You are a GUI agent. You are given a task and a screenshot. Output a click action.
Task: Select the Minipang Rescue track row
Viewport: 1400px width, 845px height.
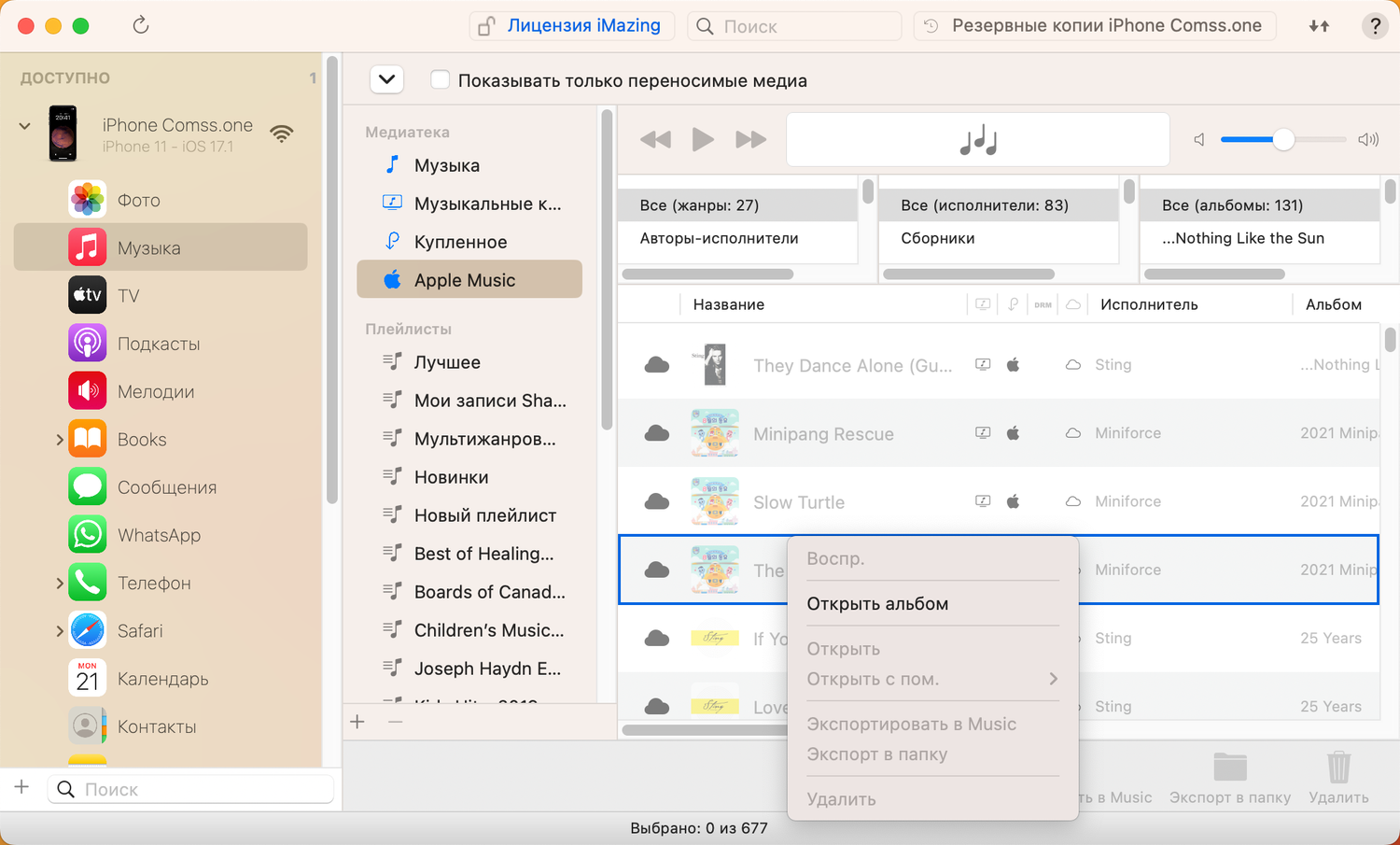coord(999,433)
